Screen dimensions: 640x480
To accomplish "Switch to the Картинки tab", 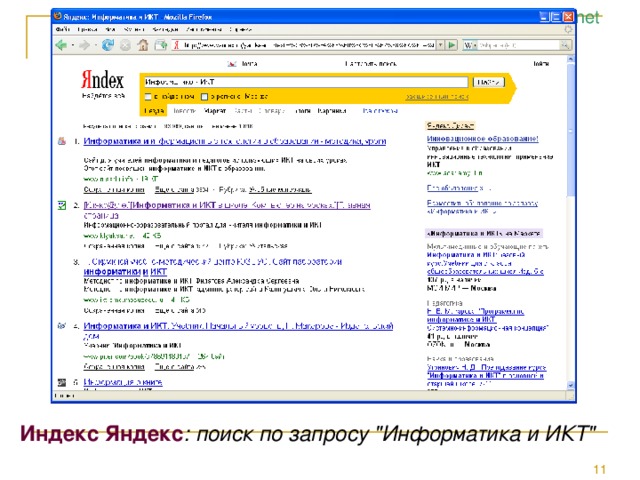I will coord(332,111).
